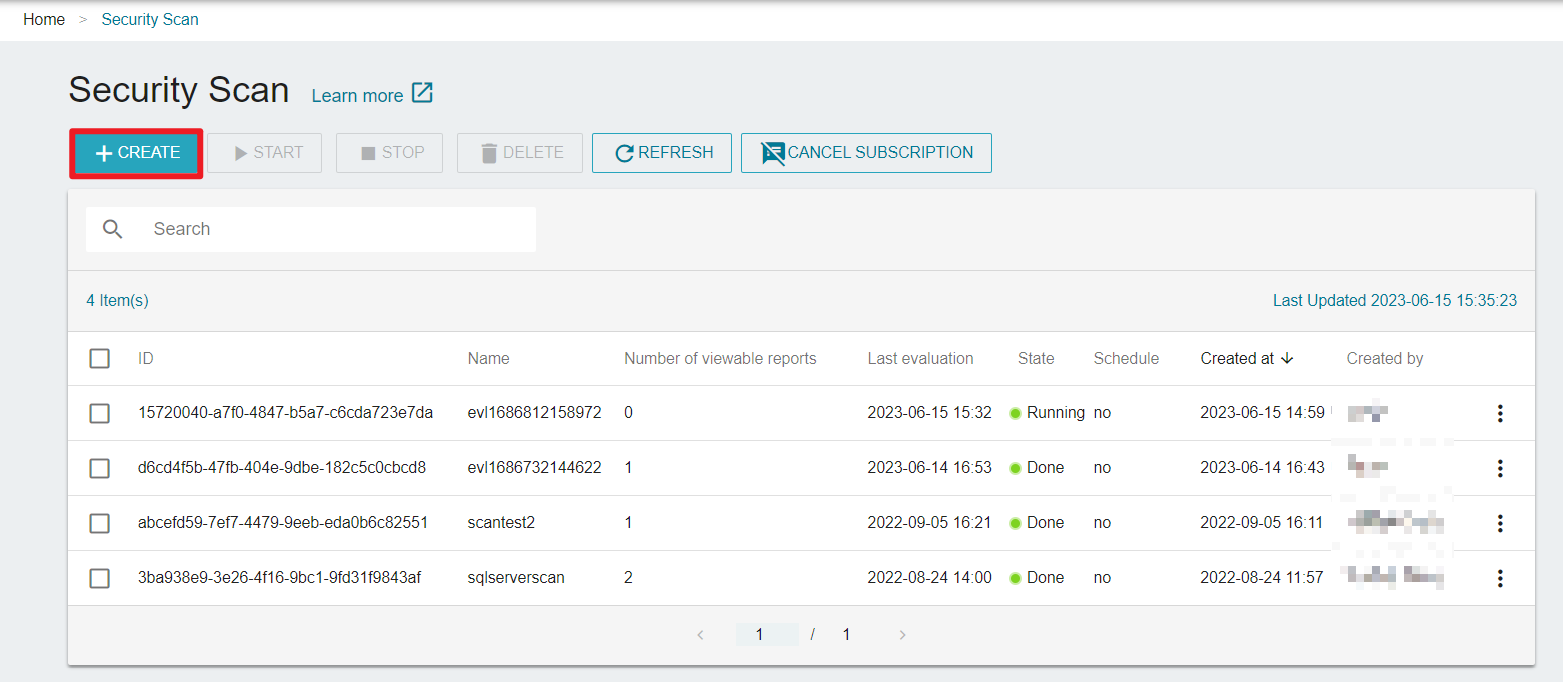Click the name evl1686812158972
The image size is (1563, 682).
point(534,413)
